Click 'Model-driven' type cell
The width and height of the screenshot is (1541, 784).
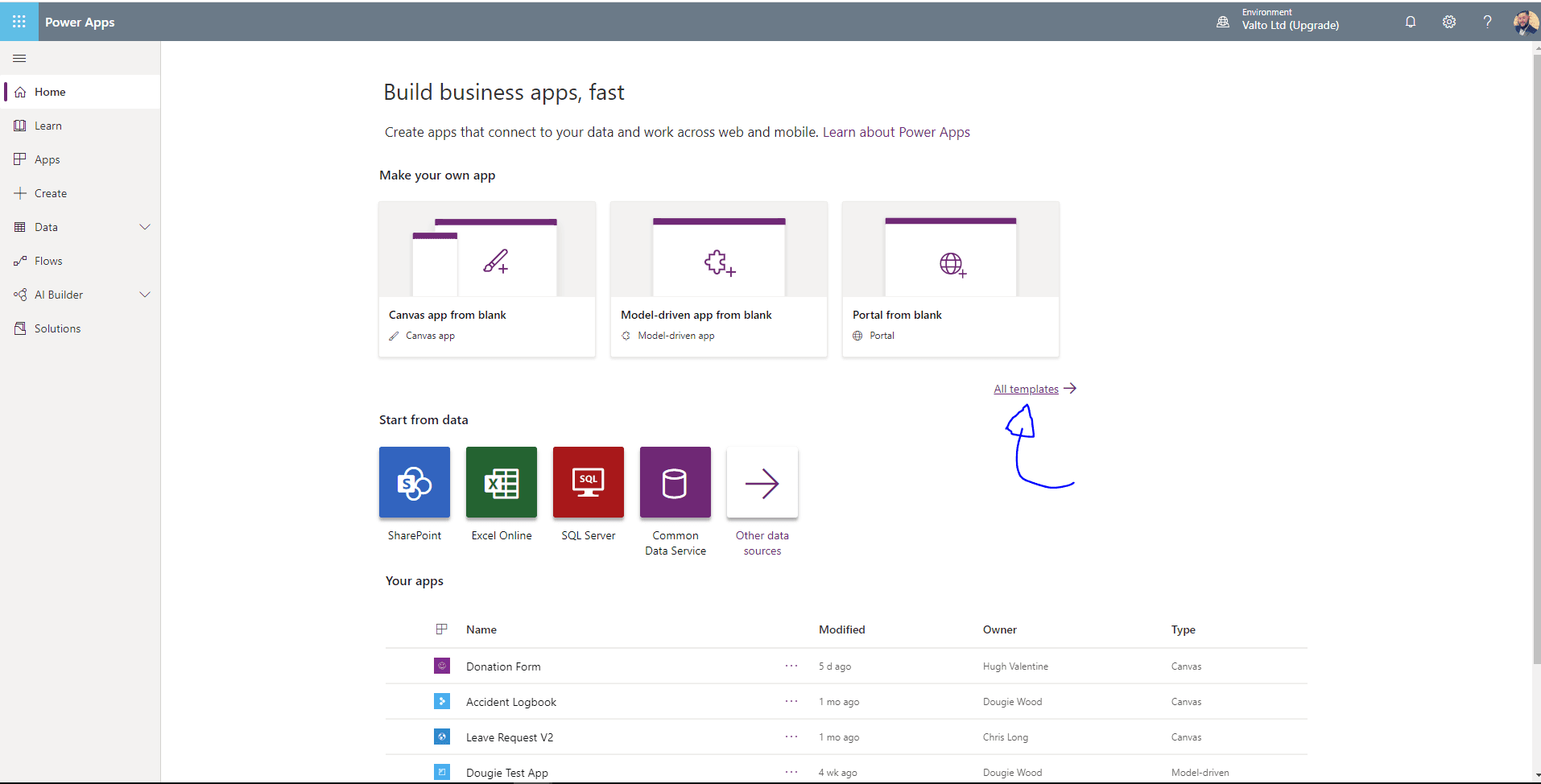(1200, 773)
